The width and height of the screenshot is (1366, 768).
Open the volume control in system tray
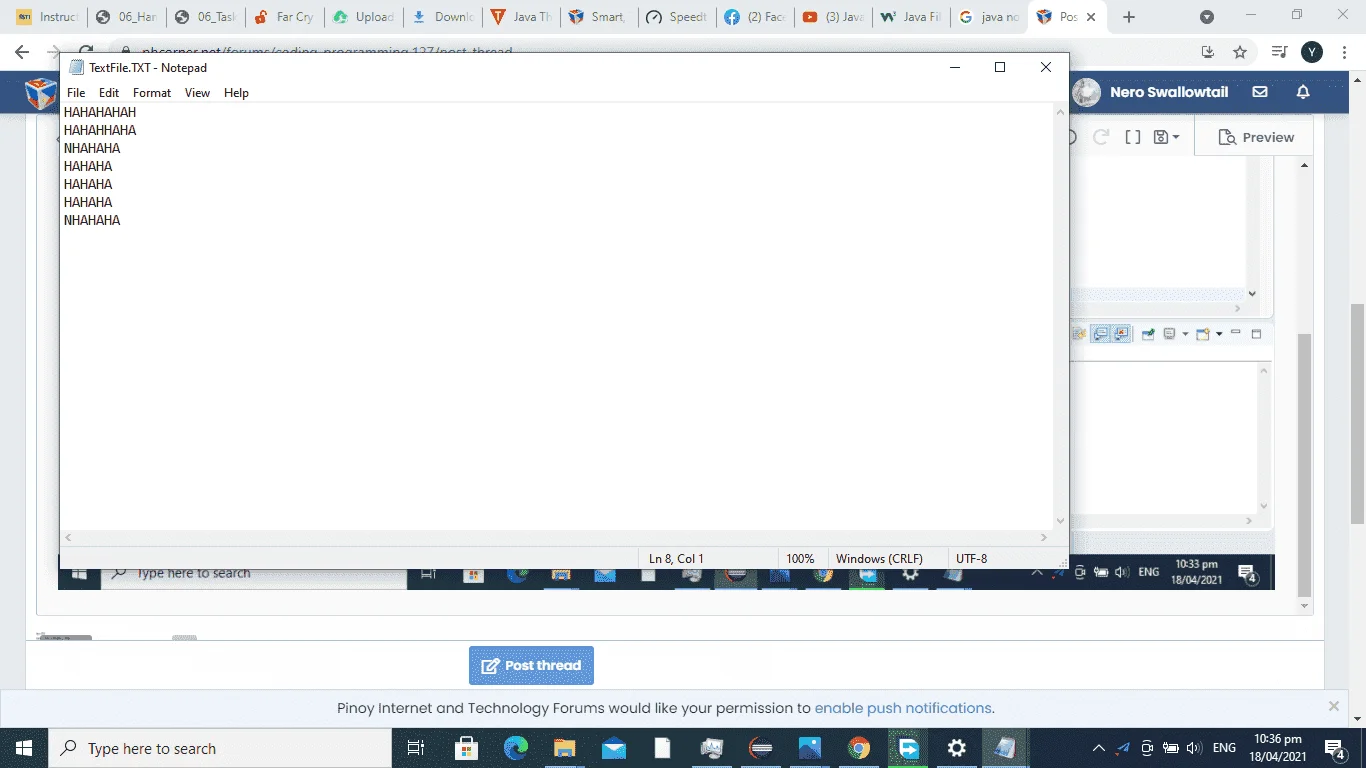[1194, 748]
